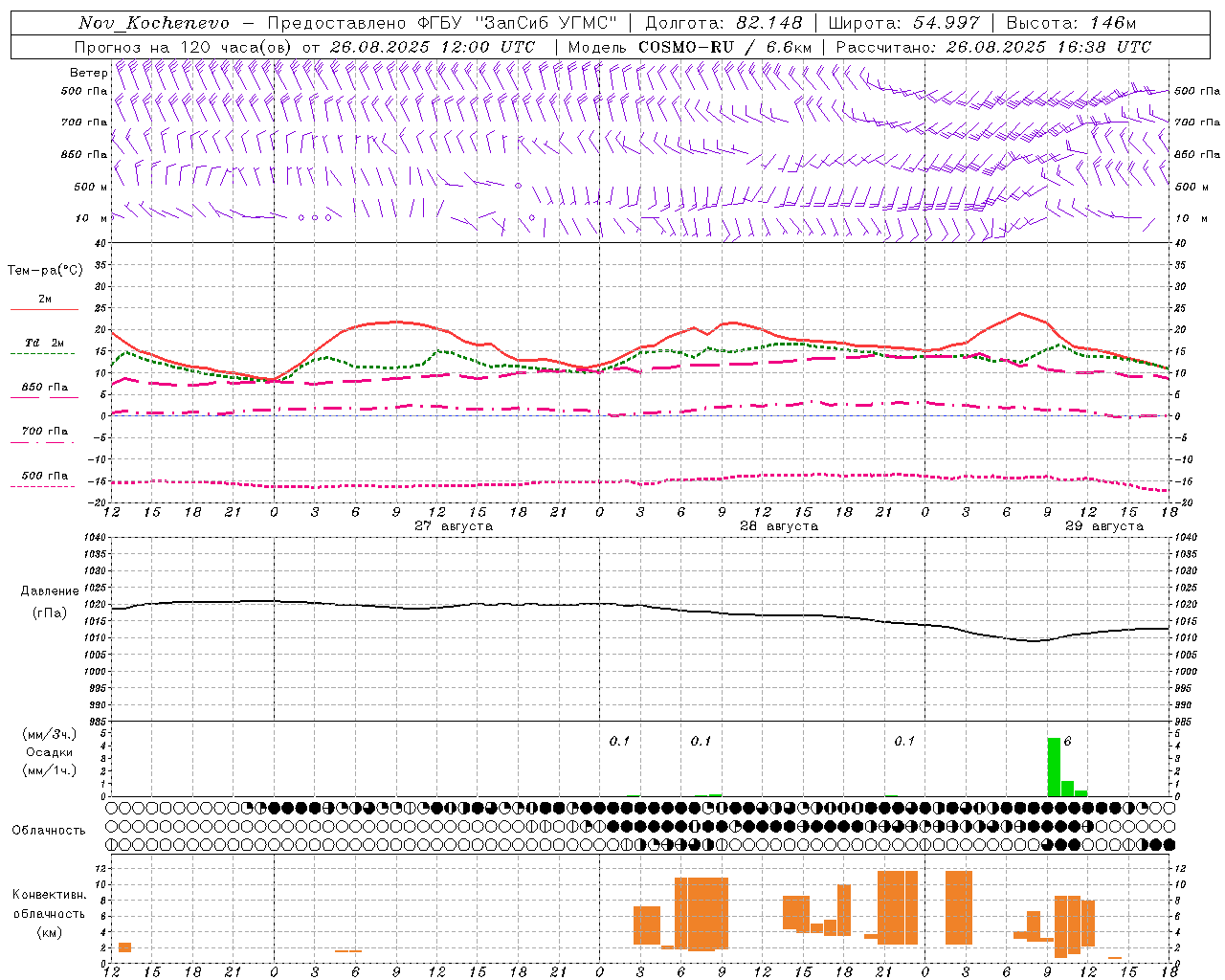The height and width of the screenshot is (980, 1225).
Task: Click the '(гПа)' unit under Давление
Action: pyautogui.click(x=50, y=613)
